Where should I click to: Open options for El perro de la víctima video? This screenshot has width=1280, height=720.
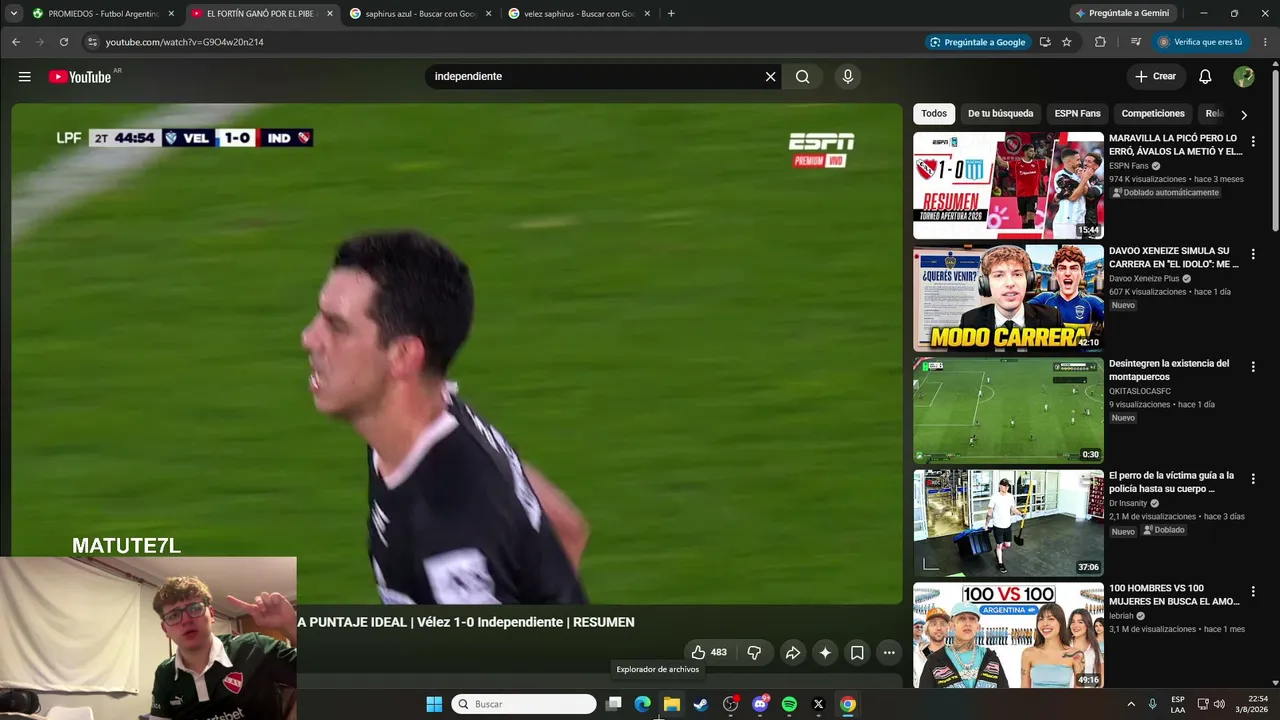pos(1253,480)
